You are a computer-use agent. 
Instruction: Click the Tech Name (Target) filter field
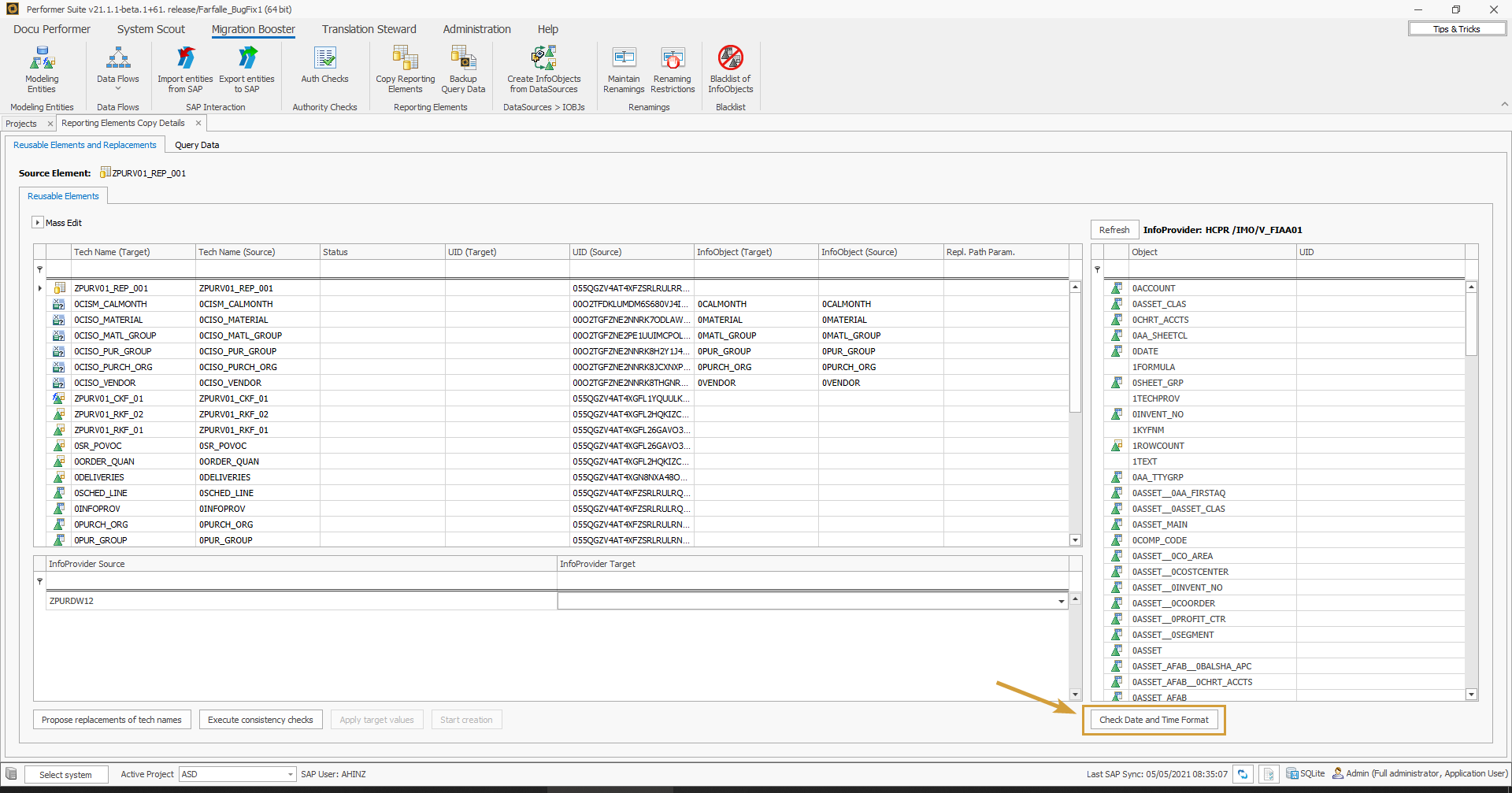point(133,269)
